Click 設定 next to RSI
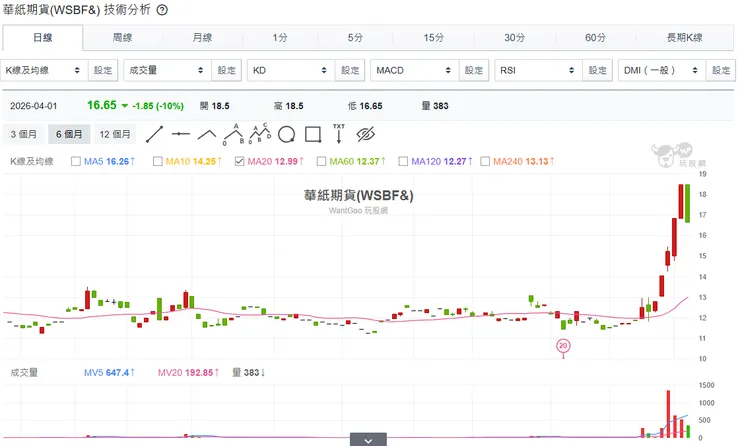The height and width of the screenshot is (446, 740). 597,70
